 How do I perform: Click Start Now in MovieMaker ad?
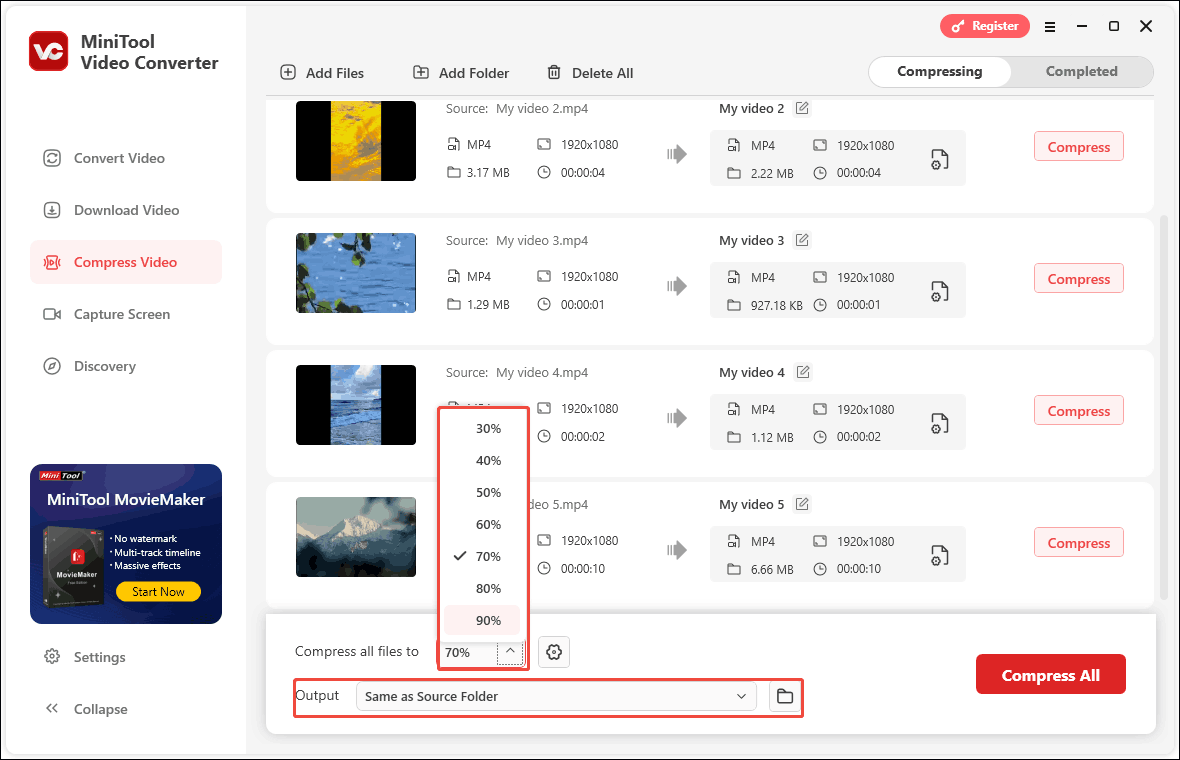[158, 591]
